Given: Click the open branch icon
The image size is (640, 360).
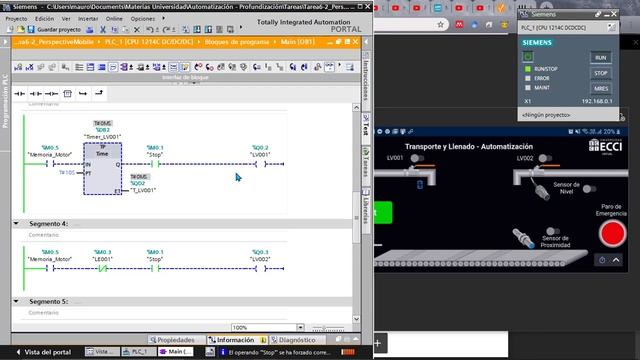Looking at the screenshot, I should 83,93.
